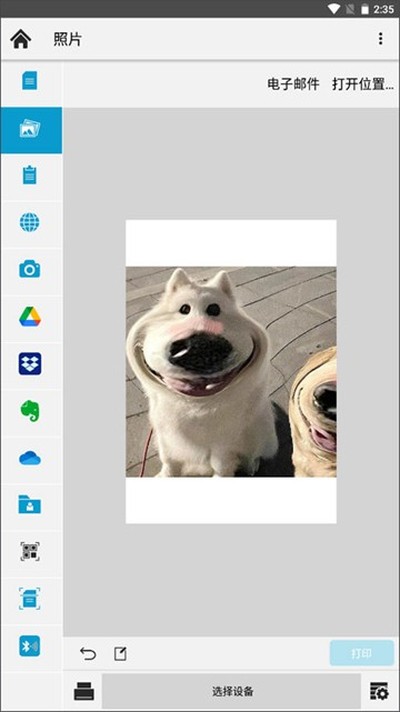
Task: Launch the QR code scanner icon
Action: [x=30, y=552]
